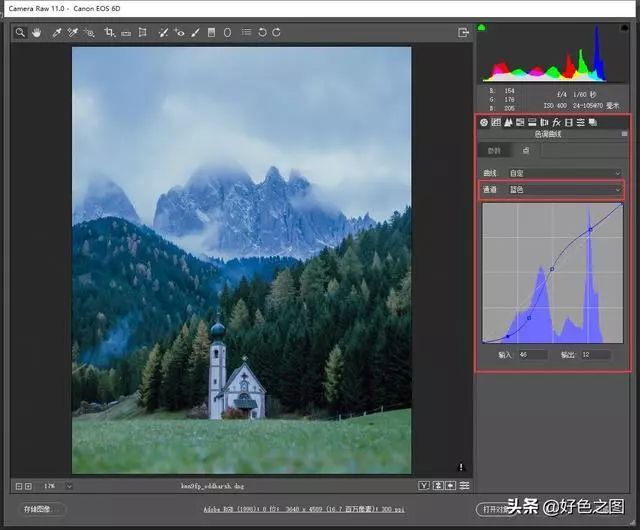This screenshot has height=530, width=640.
Task: Open the Basic adjustments panel icon
Action: [x=484, y=122]
